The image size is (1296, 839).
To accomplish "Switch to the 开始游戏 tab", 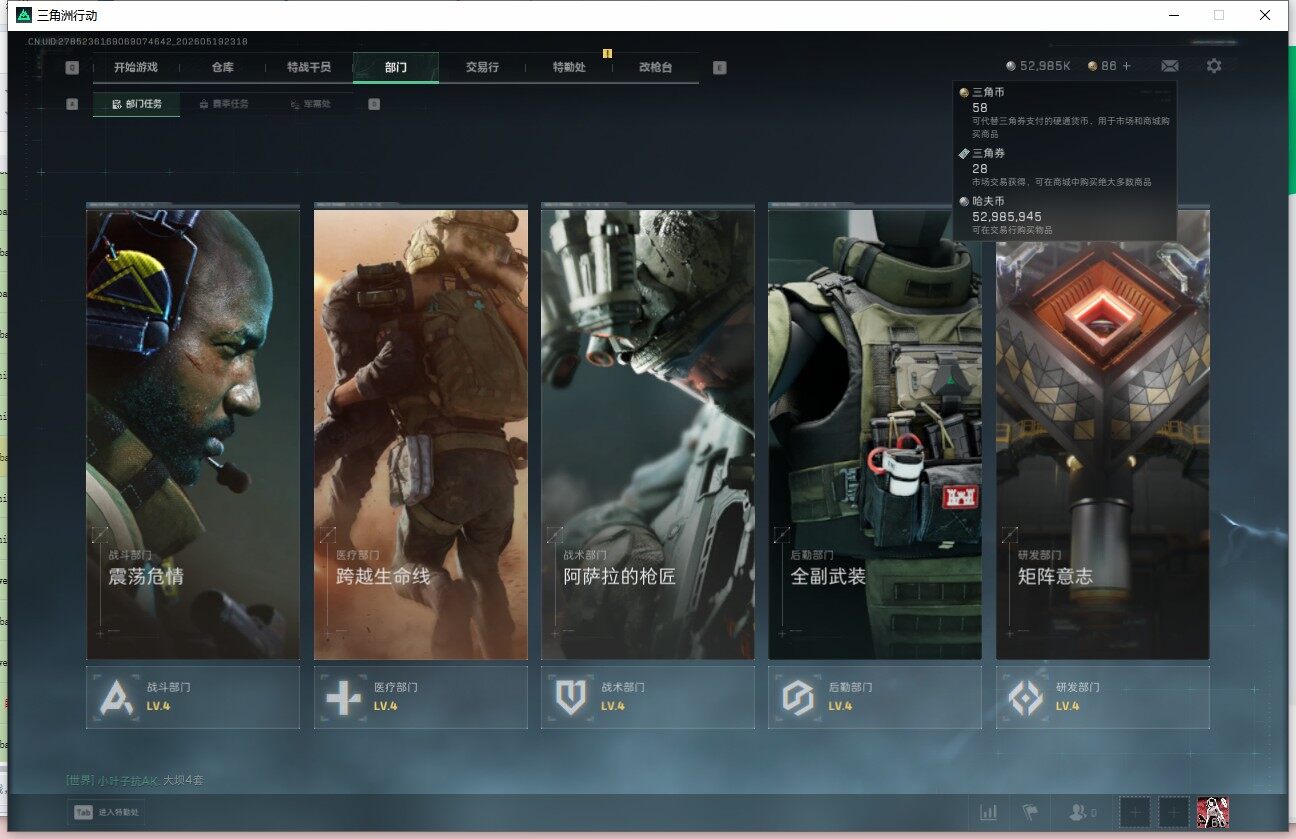I will point(135,67).
